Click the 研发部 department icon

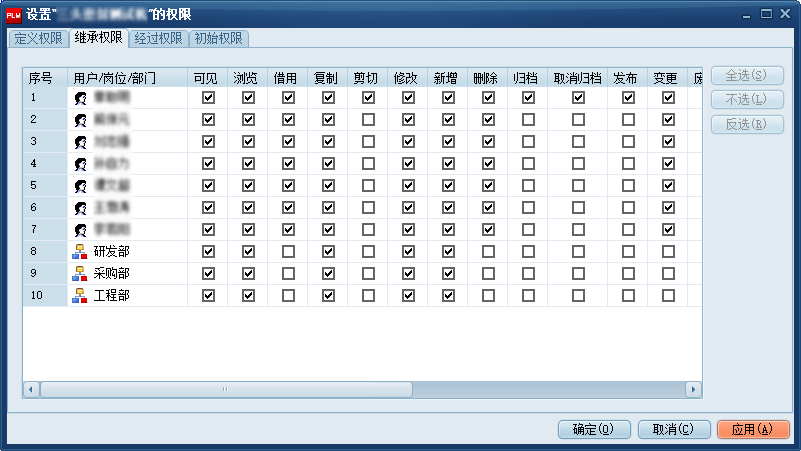tap(81, 252)
